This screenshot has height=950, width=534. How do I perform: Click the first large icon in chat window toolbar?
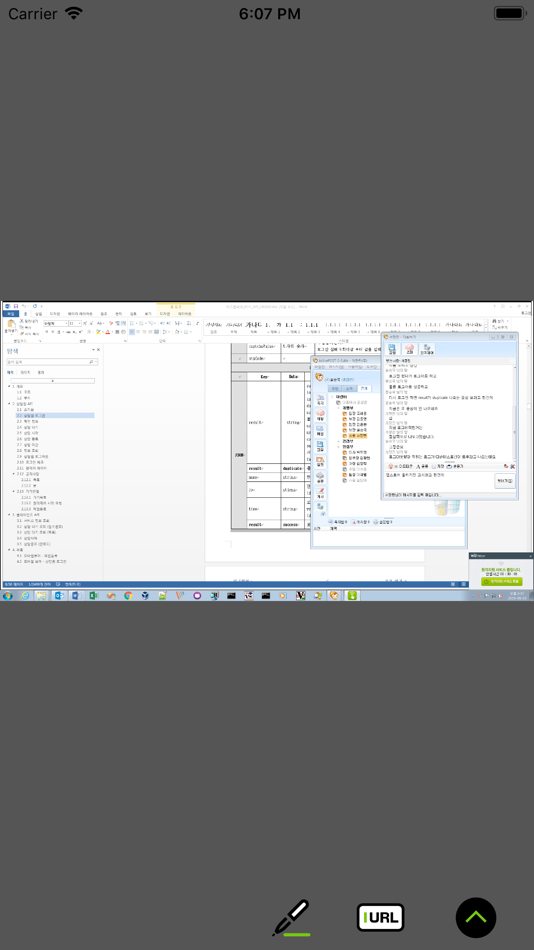pyautogui.click(x=392, y=349)
